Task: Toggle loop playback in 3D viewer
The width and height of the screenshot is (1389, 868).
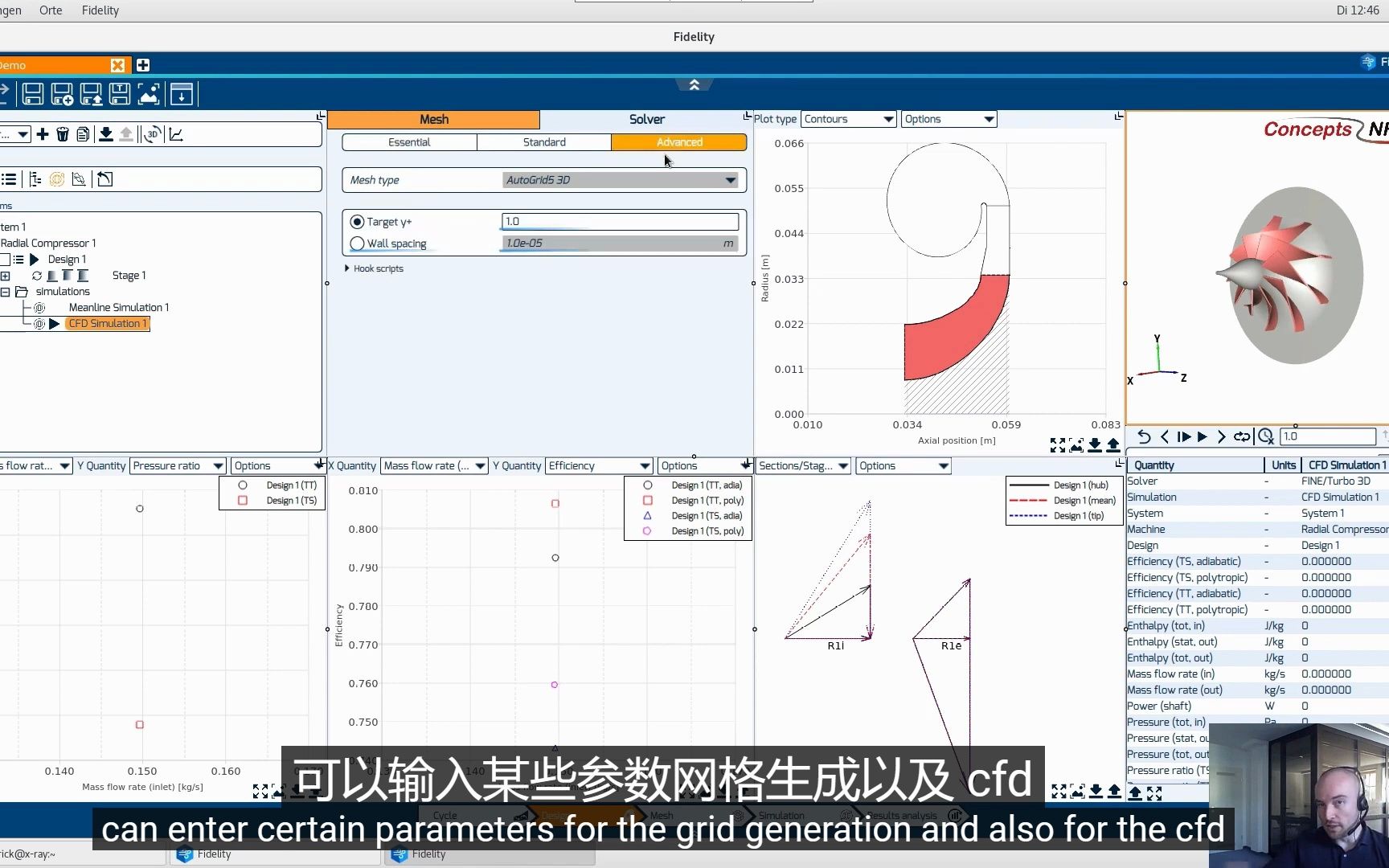Action: click(x=1242, y=436)
